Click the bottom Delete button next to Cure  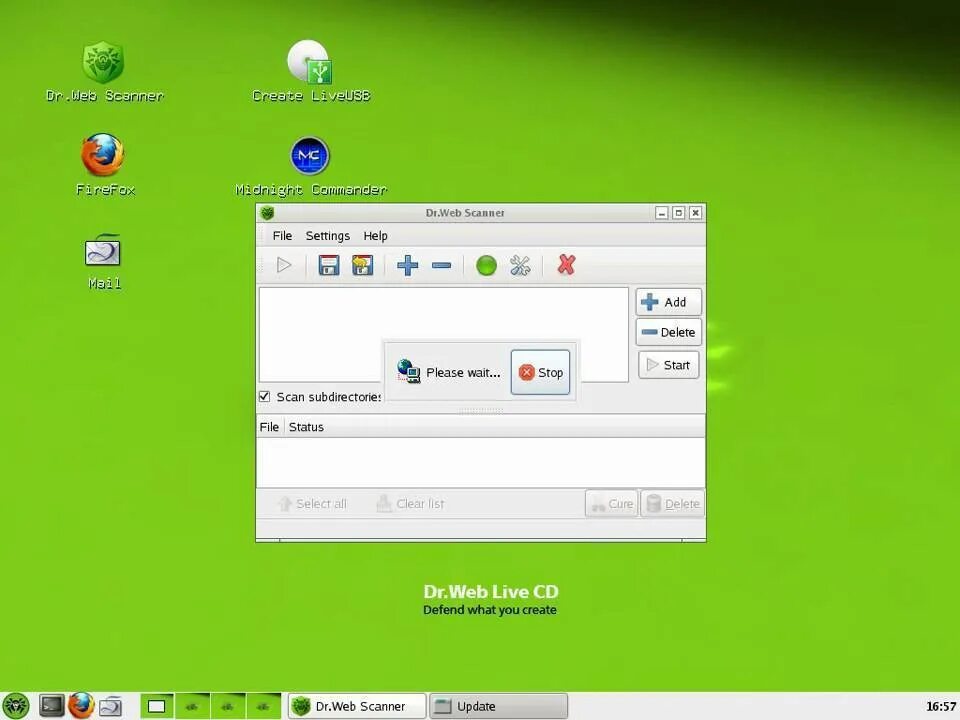pos(672,504)
